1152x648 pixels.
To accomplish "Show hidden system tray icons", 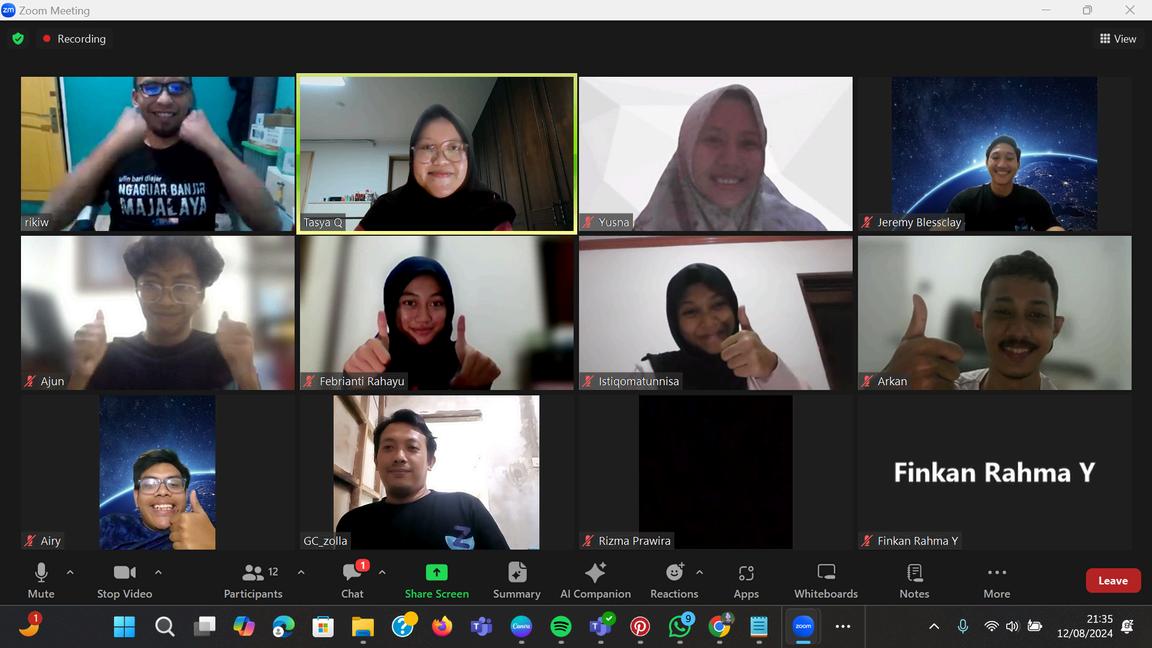I will [x=934, y=627].
